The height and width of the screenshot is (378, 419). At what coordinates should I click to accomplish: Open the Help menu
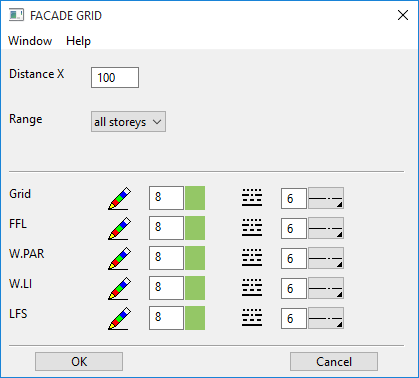(x=78, y=41)
